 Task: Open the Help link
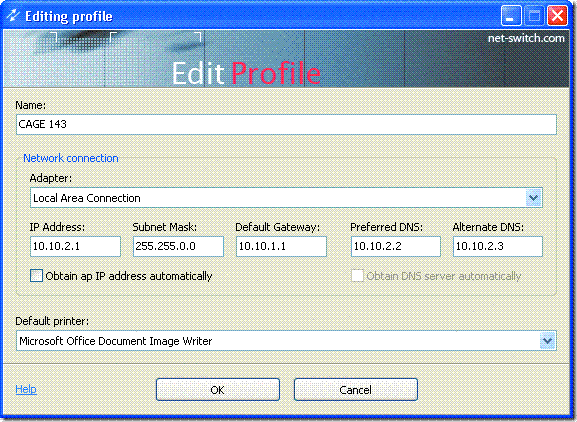pyautogui.click(x=26, y=389)
